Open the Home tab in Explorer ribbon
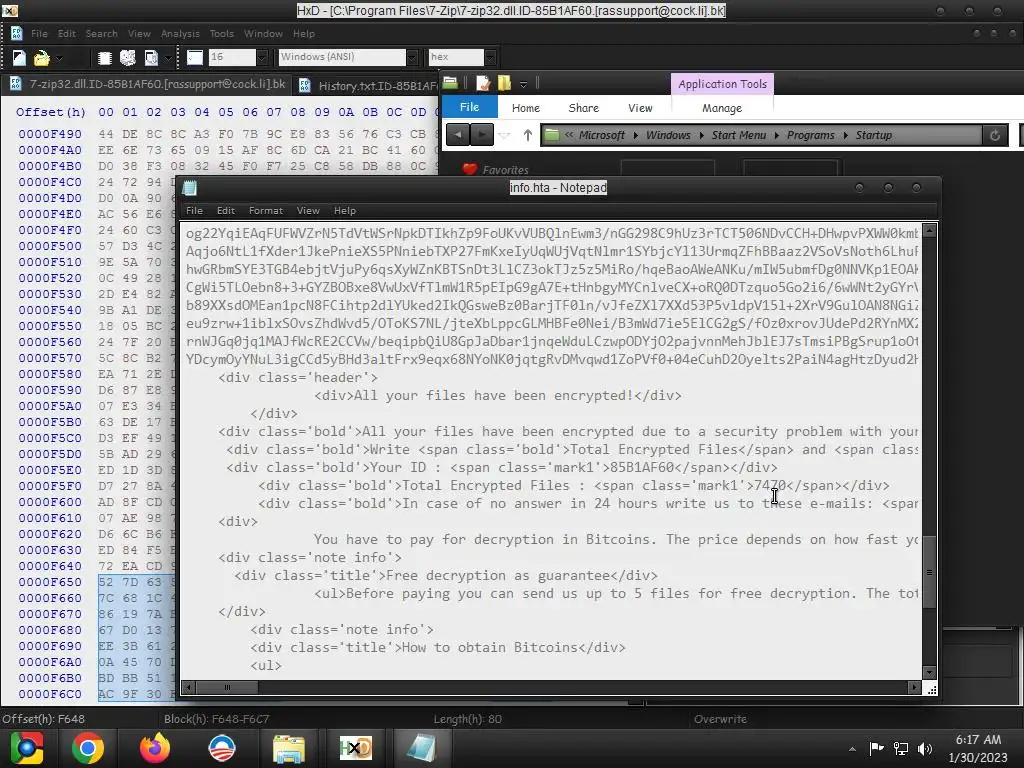Viewport: 1024px width, 768px height. [x=526, y=108]
